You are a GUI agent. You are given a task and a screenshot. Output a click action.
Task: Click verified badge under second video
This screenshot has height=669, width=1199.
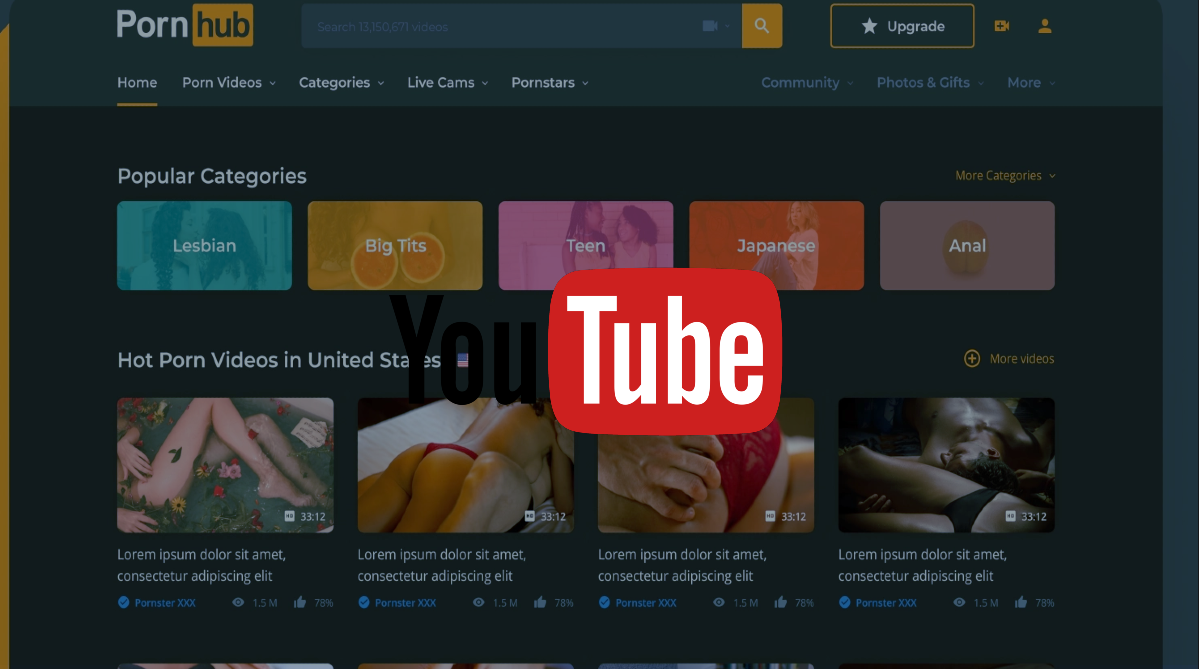click(x=364, y=603)
